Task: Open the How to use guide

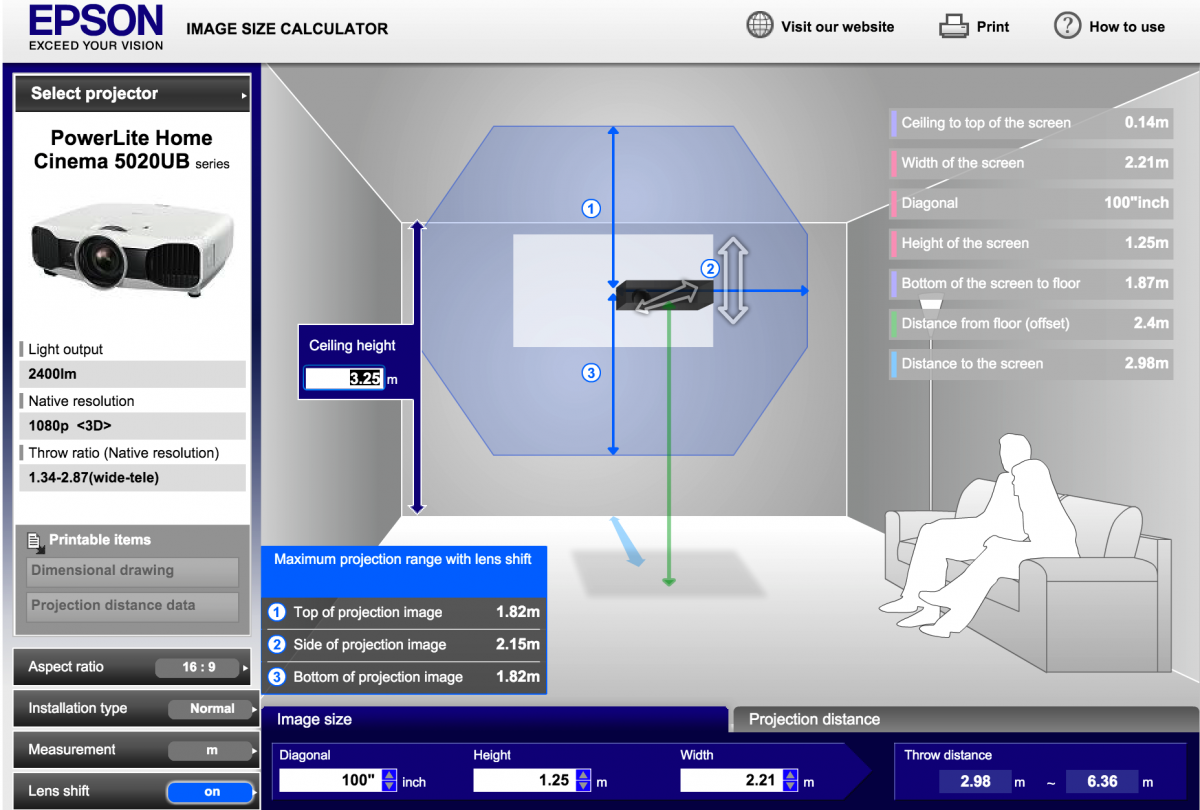Action: click(x=1127, y=27)
